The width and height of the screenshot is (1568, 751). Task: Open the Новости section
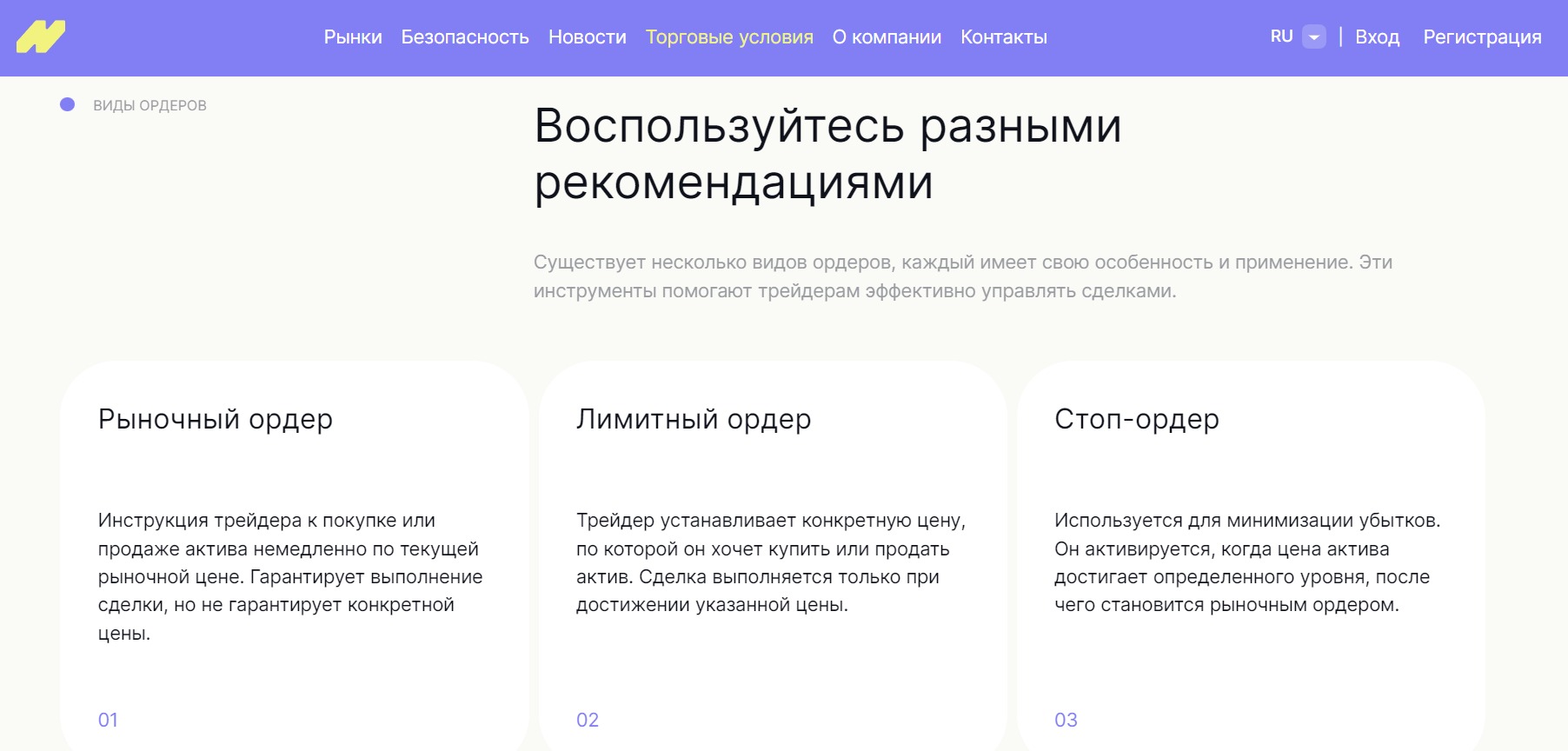[588, 37]
